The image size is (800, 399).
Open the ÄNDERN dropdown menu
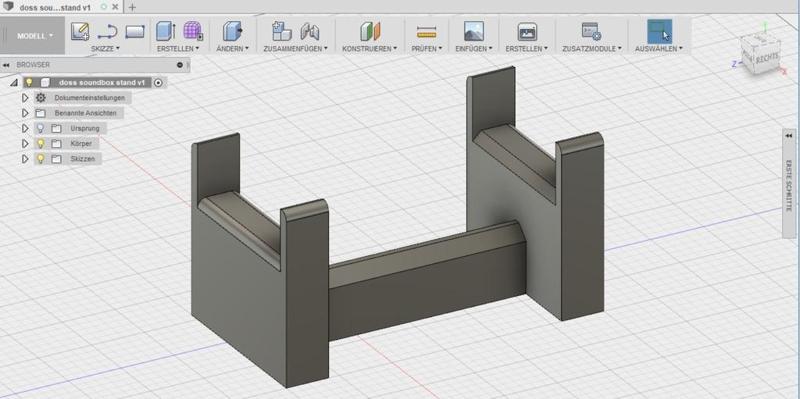pos(233,48)
